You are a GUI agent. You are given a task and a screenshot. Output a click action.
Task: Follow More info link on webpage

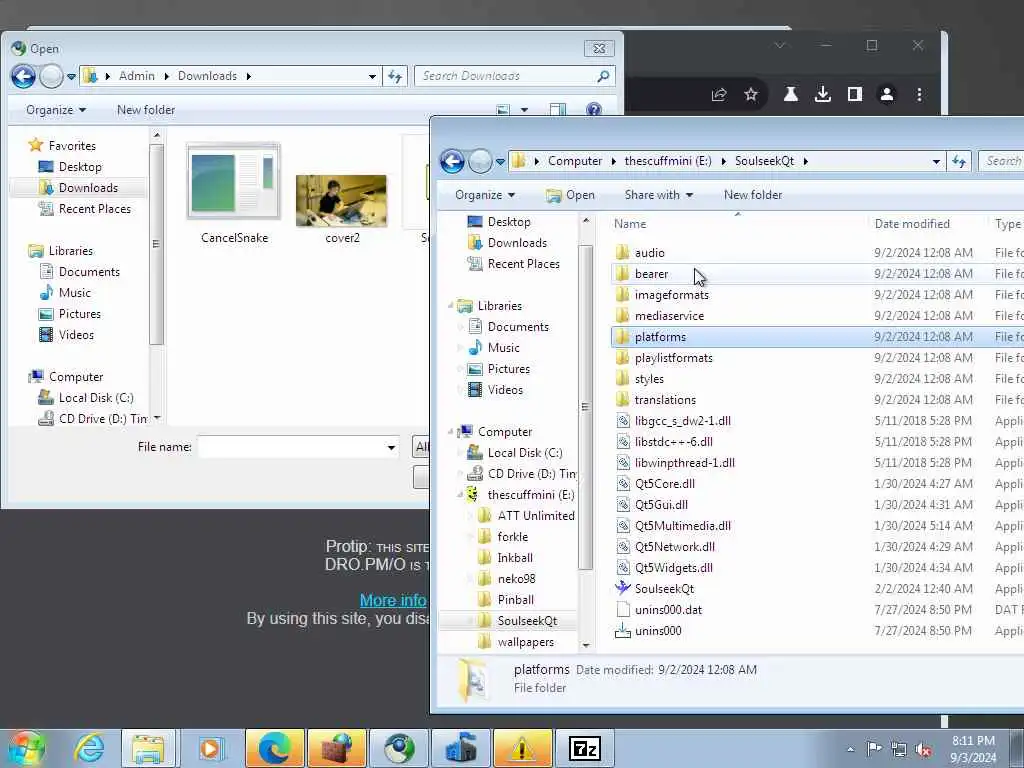tap(392, 600)
